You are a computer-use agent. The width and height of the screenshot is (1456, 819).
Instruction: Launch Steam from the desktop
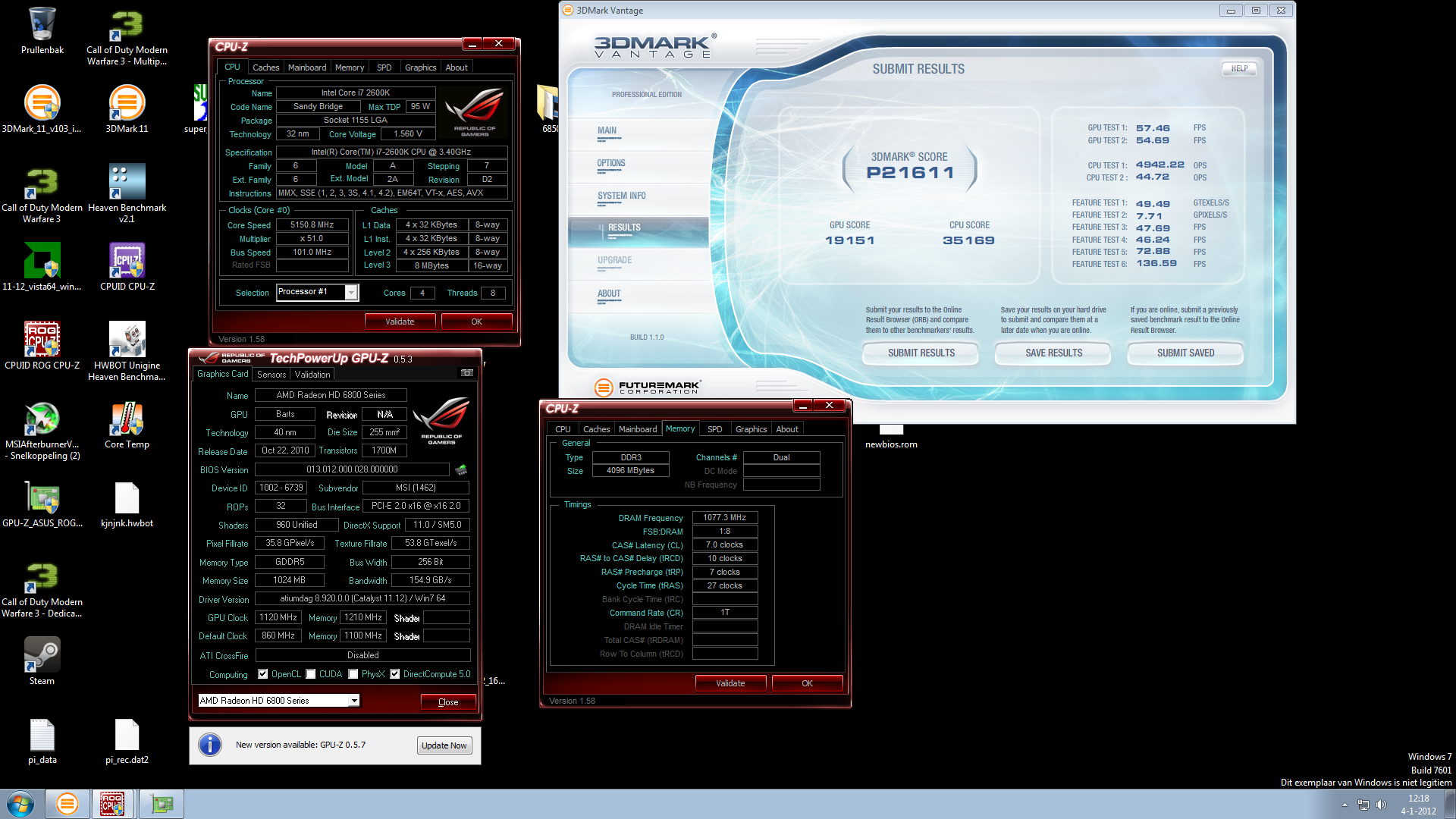pyautogui.click(x=42, y=661)
